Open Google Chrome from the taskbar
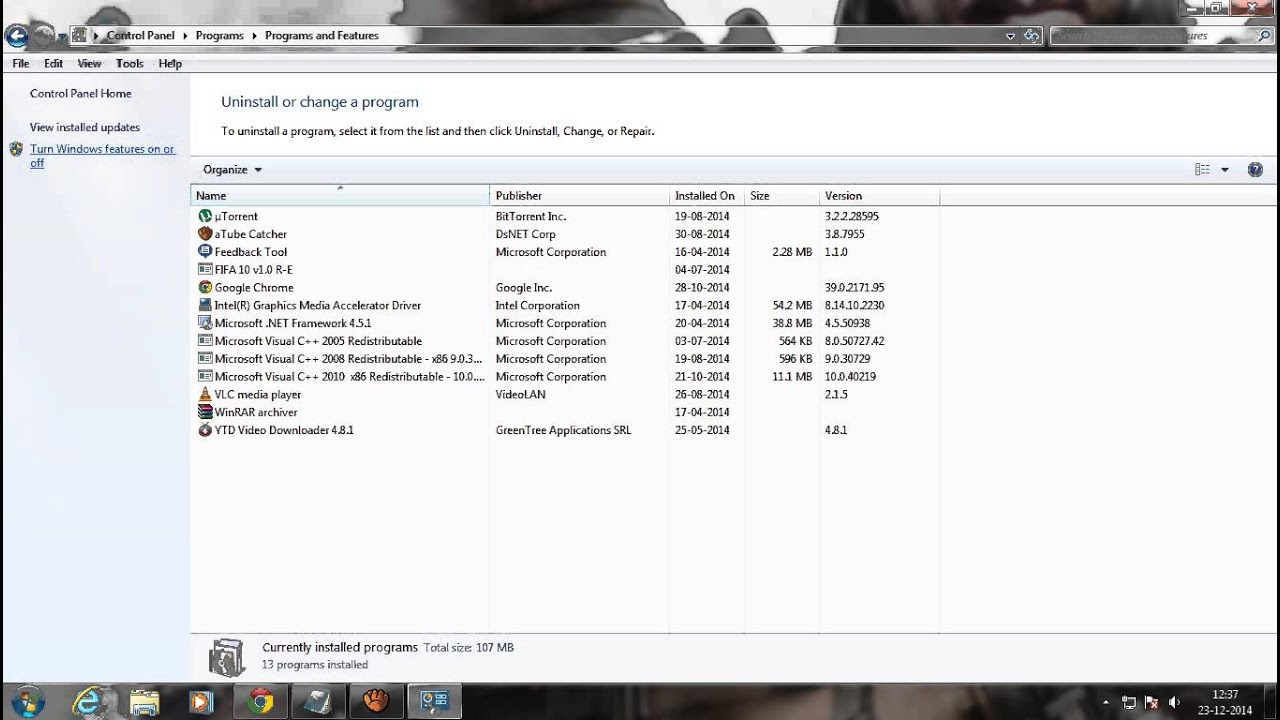Image resolution: width=1280 pixels, height=720 pixels. point(261,702)
